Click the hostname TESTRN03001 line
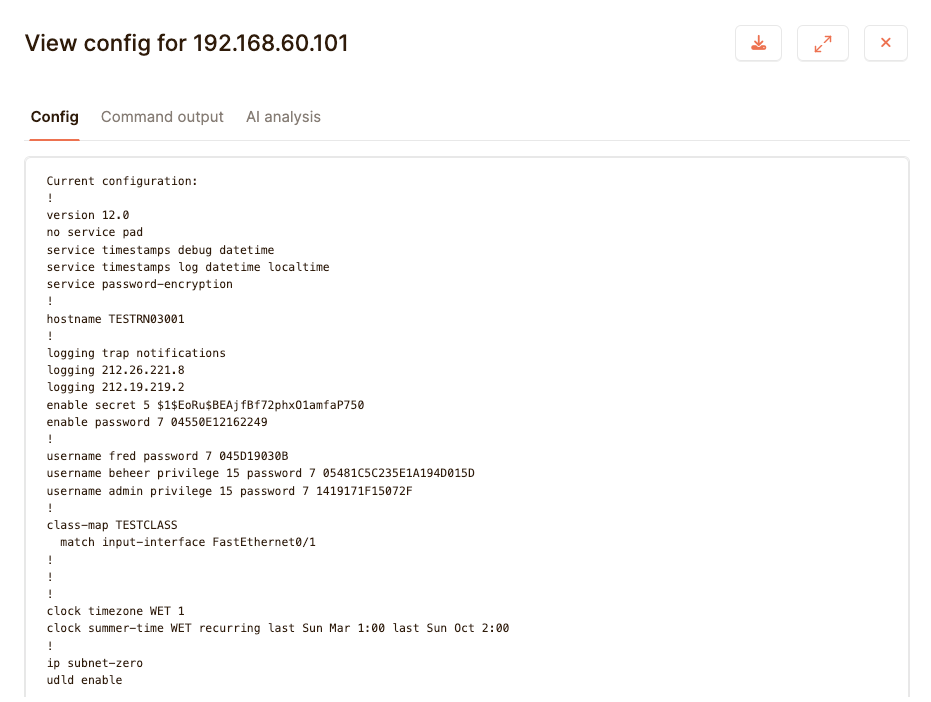The height and width of the screenshot is (702, 931). point(116,319)
